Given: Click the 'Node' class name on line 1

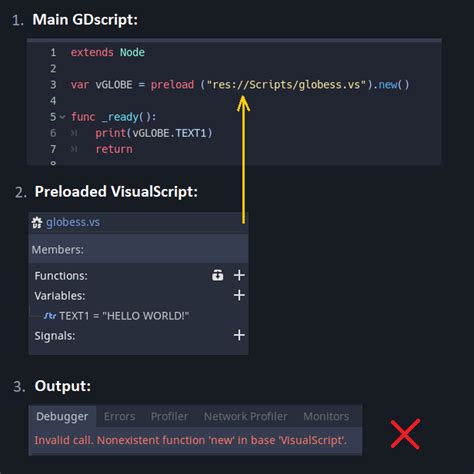Looking at the screenshot, I should [132, 52].
